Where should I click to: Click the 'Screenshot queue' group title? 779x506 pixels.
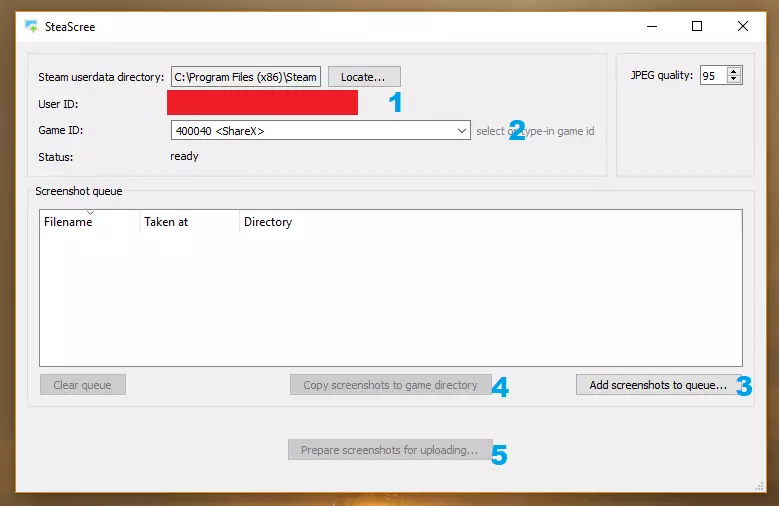coord(78,191)
